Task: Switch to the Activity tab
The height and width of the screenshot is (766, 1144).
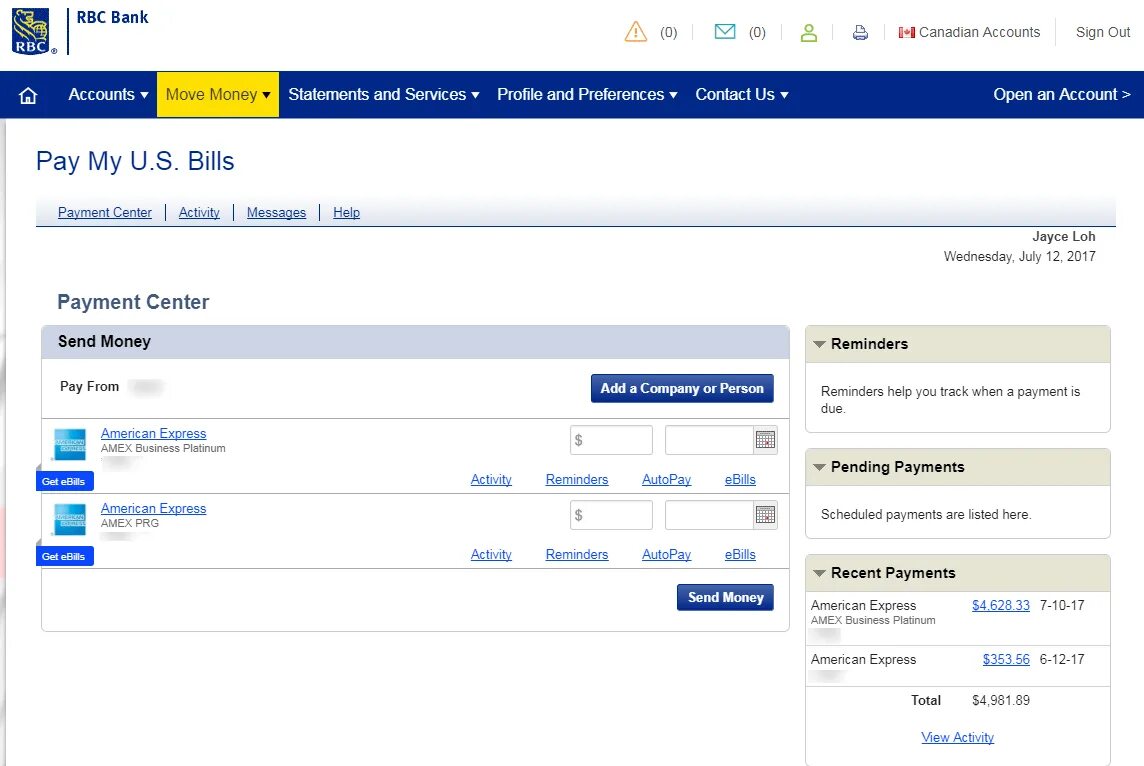Action: click(198, 212)
